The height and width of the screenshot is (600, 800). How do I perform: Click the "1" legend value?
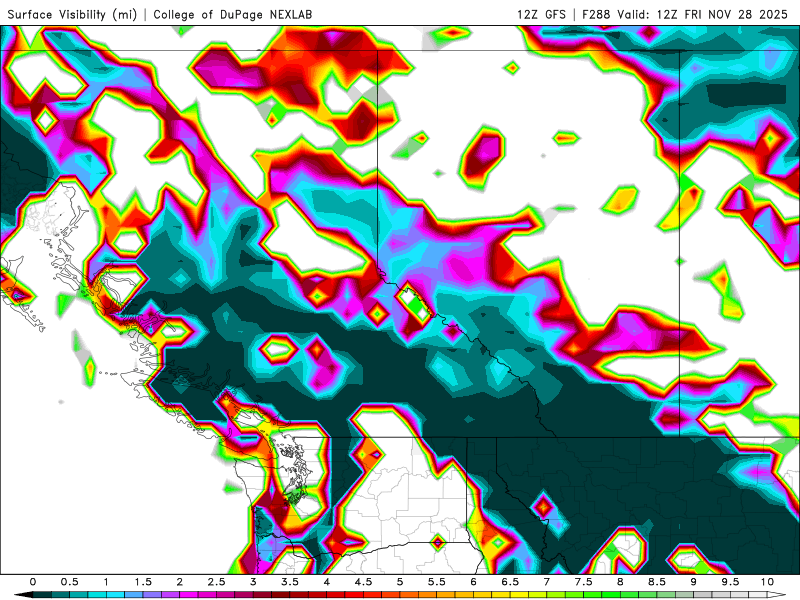(x=106, y=582)
